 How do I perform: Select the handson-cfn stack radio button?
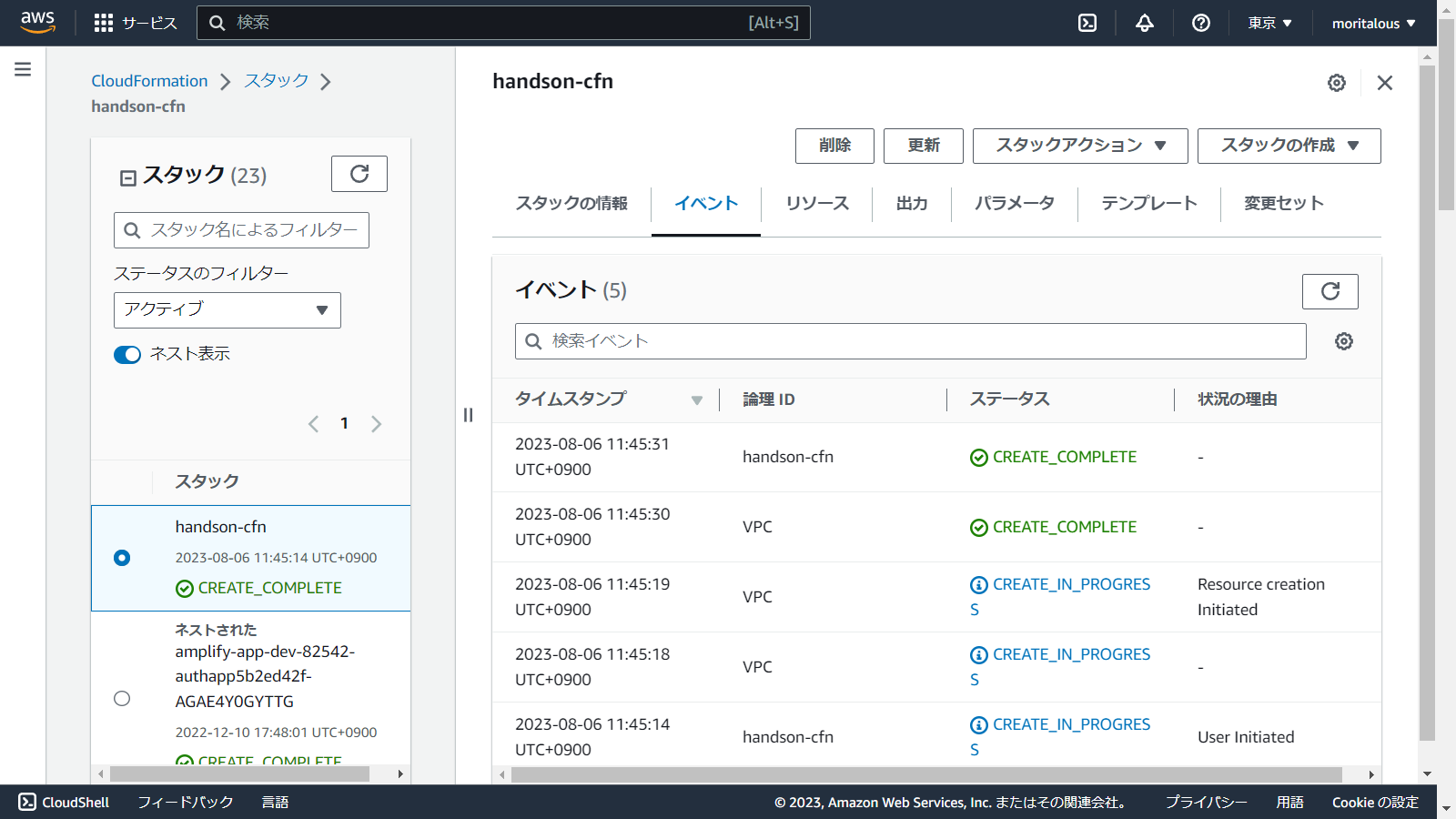pos(122,558)
